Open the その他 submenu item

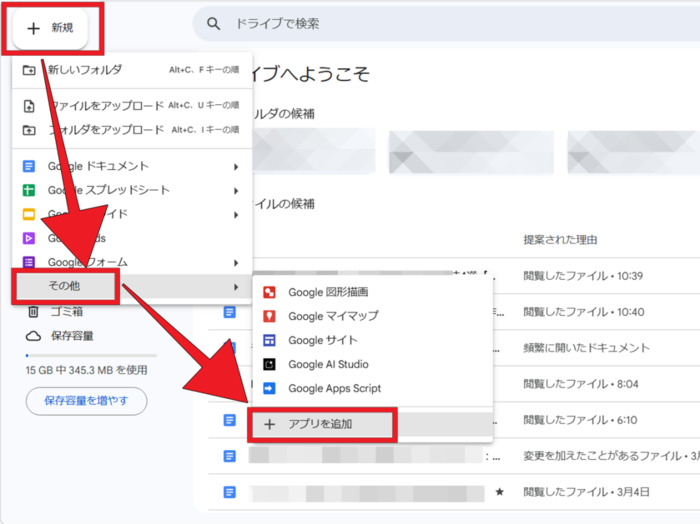pyautogui.click(x=132, y=286)
